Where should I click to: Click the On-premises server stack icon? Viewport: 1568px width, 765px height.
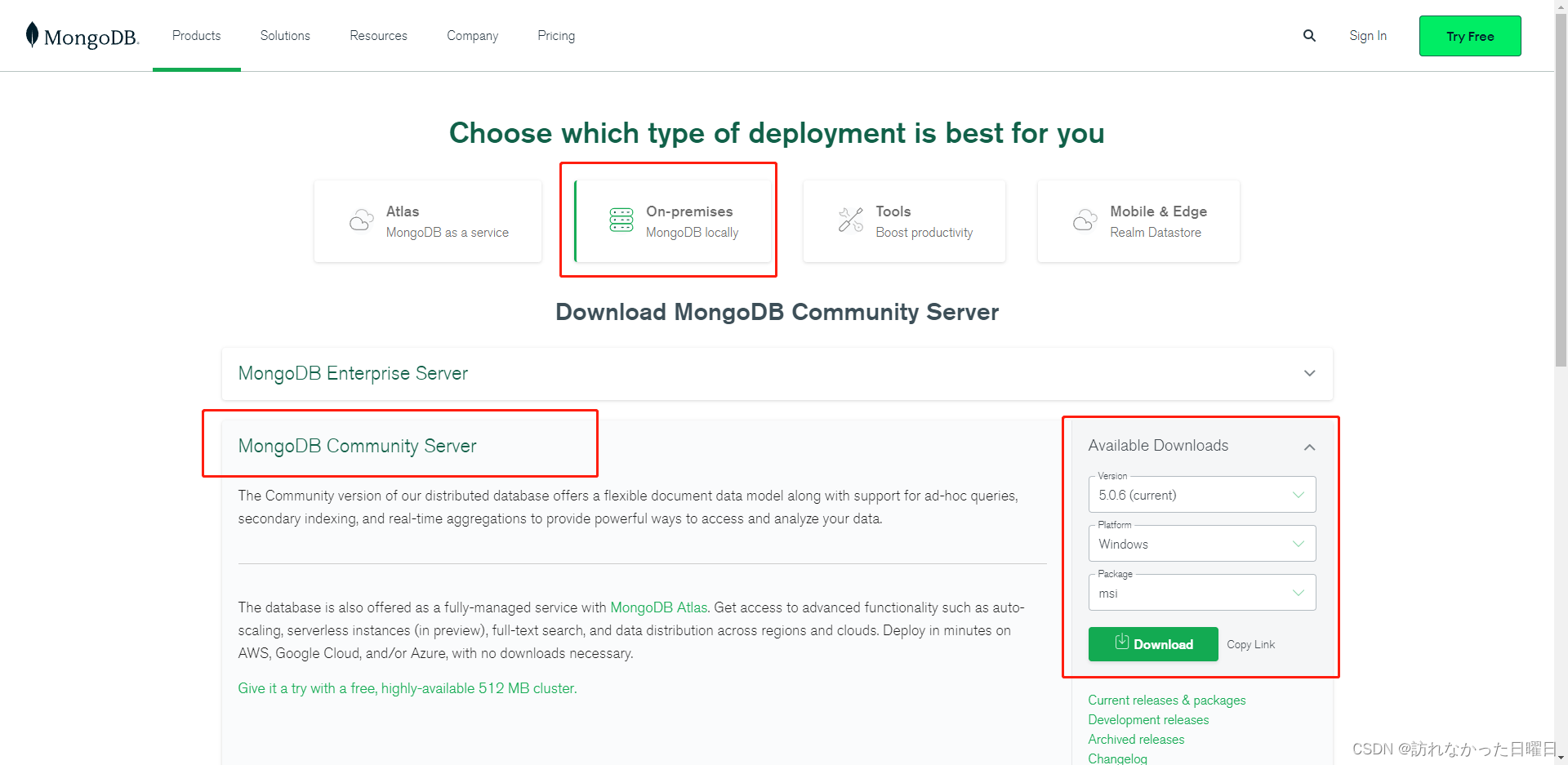621,220
